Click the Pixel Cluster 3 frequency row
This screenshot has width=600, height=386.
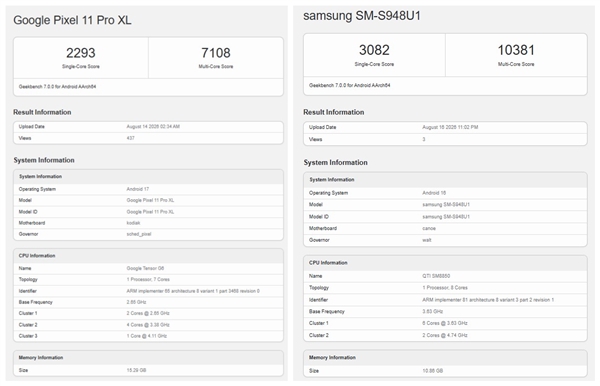(148, 336)
